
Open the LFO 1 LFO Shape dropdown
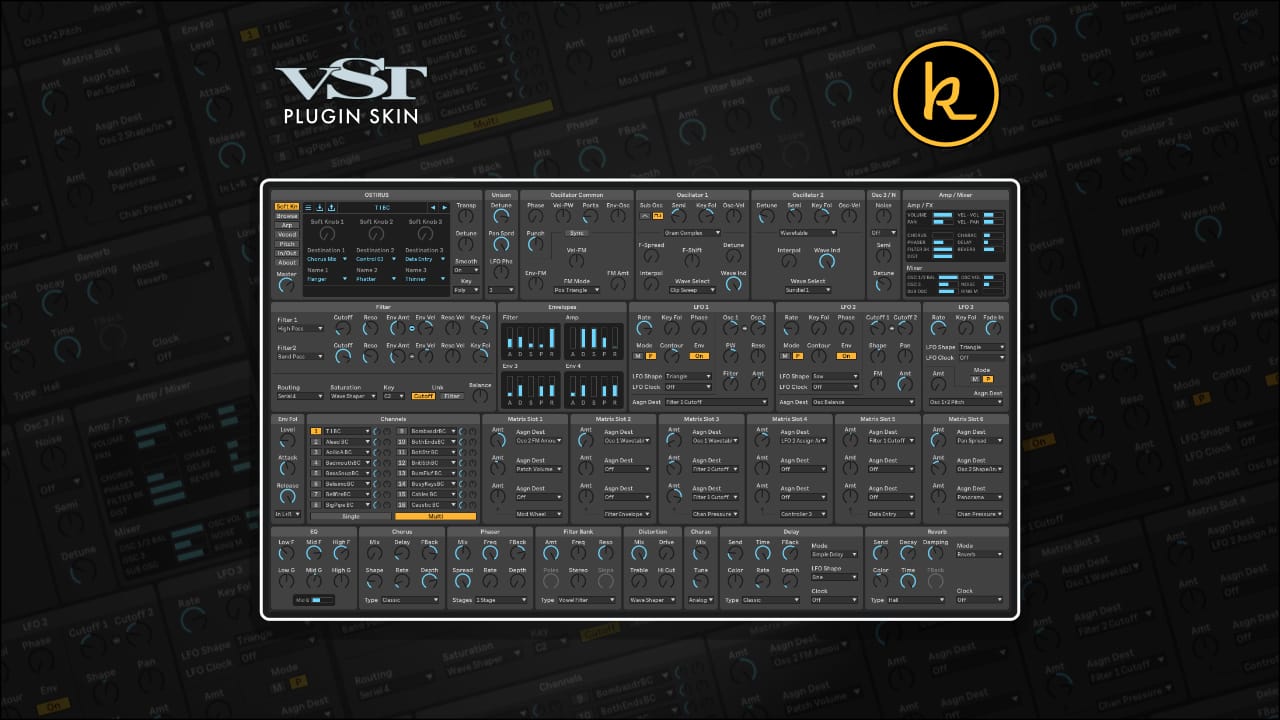coord(688,376)
